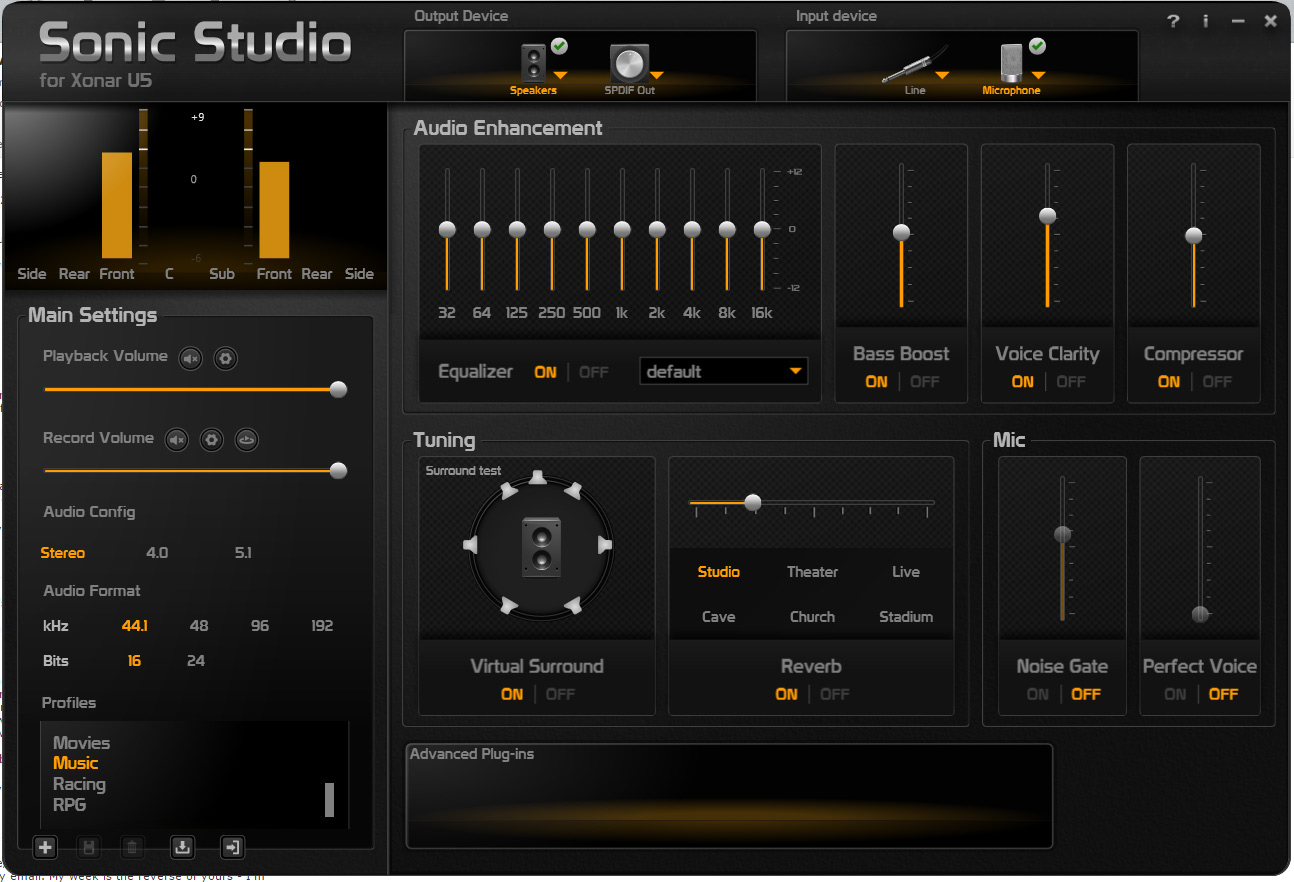Viewport: 1294px width, 882px height.
Task: Click the export profile icon
Action: pyautogui.click(x=232, y=848)
